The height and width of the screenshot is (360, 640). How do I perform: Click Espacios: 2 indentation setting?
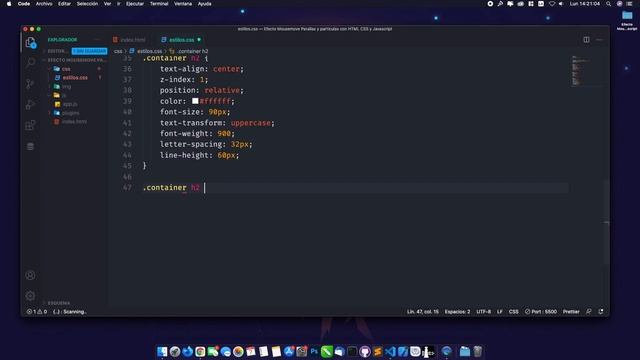click(x=457, y=312)
